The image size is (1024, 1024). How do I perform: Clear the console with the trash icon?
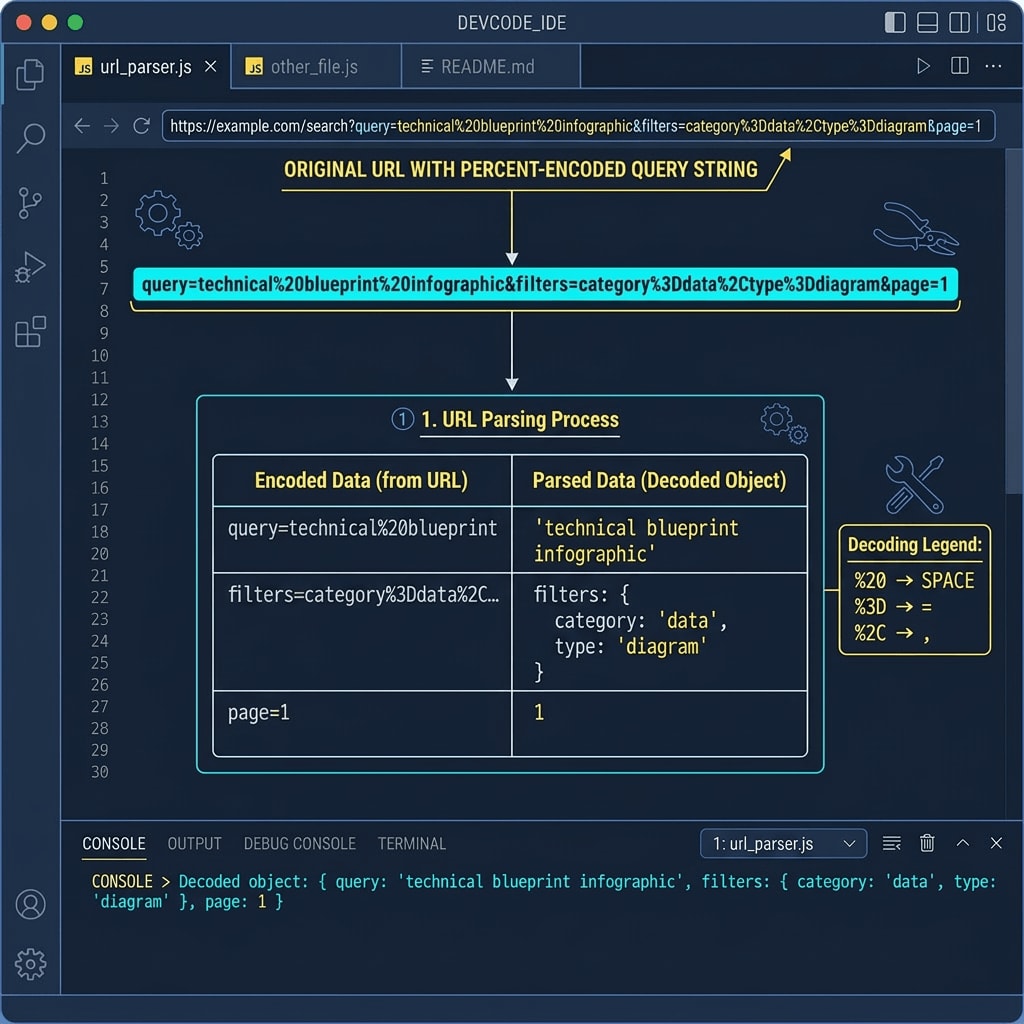926,843
